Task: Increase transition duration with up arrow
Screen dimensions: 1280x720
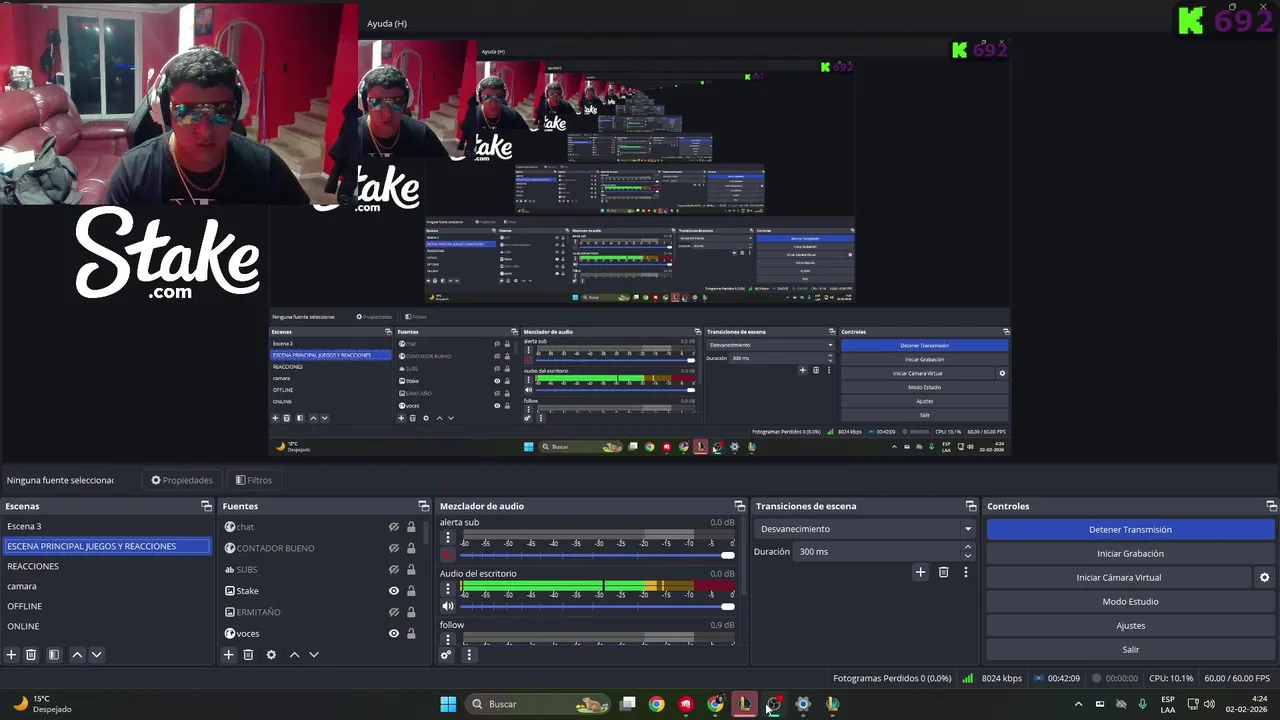Action: (967, 547)
